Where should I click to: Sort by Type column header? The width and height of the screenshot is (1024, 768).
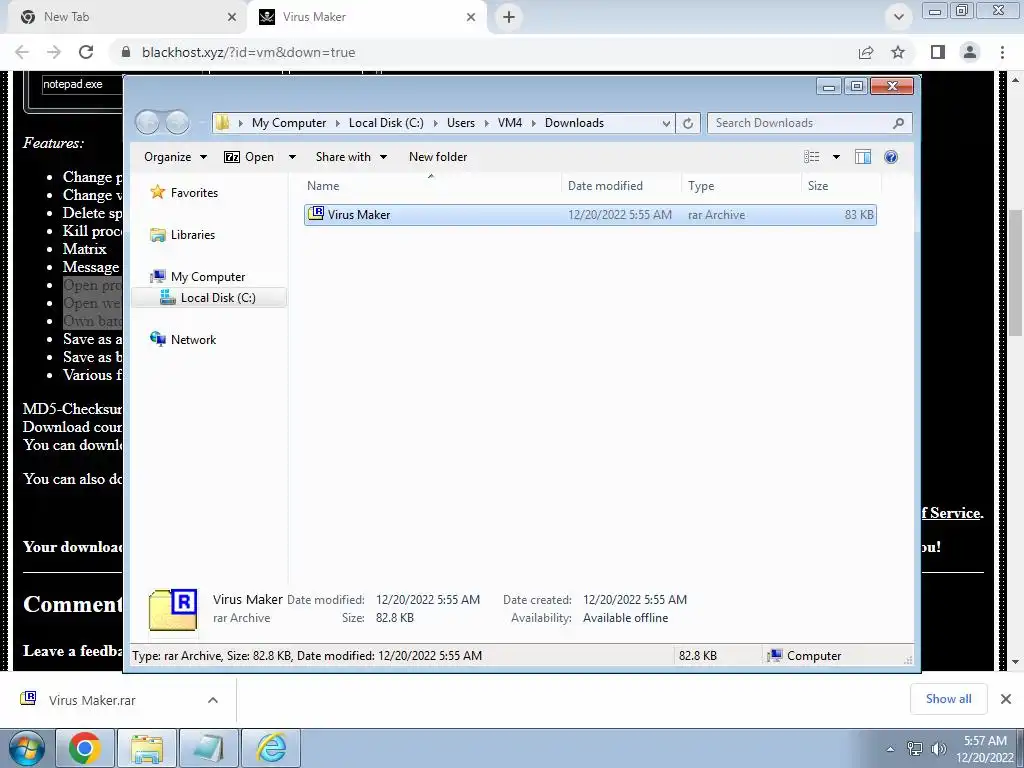(x=742, y=185)
